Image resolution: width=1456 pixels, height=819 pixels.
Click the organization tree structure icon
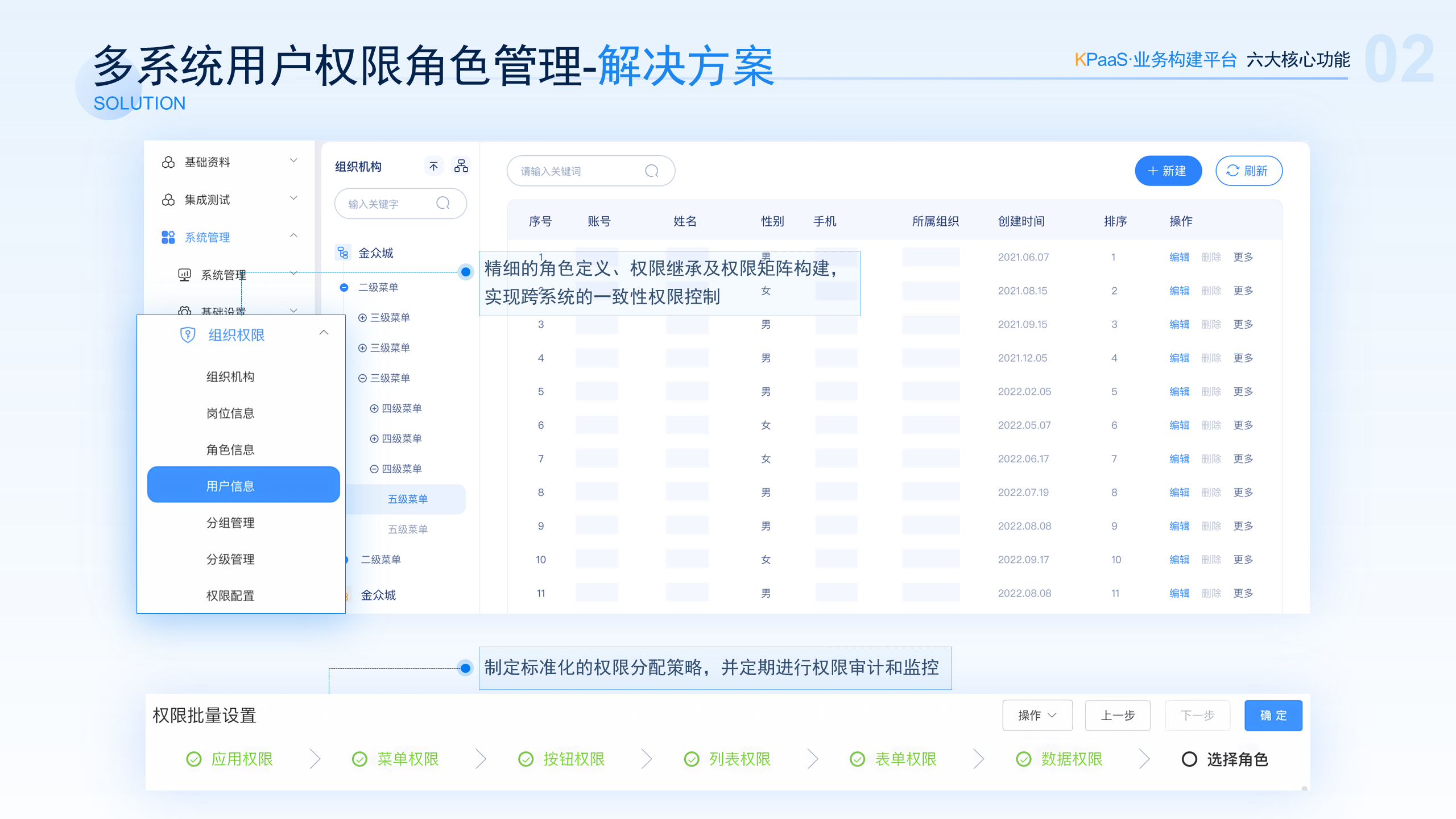tap(461, 166)
